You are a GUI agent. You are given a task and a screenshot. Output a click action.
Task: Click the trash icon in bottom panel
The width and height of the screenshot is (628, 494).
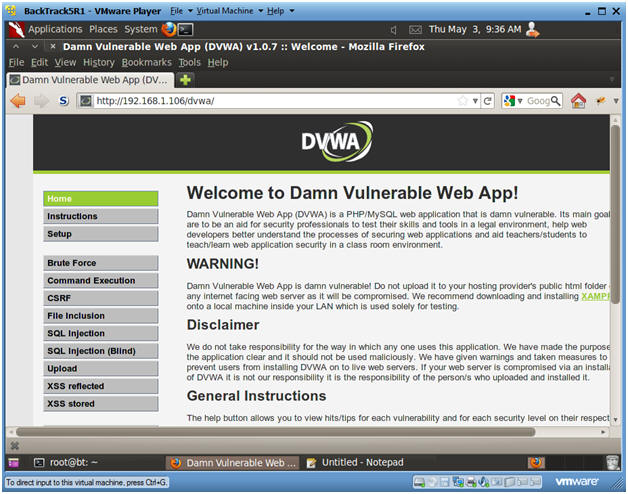point(613,462)
